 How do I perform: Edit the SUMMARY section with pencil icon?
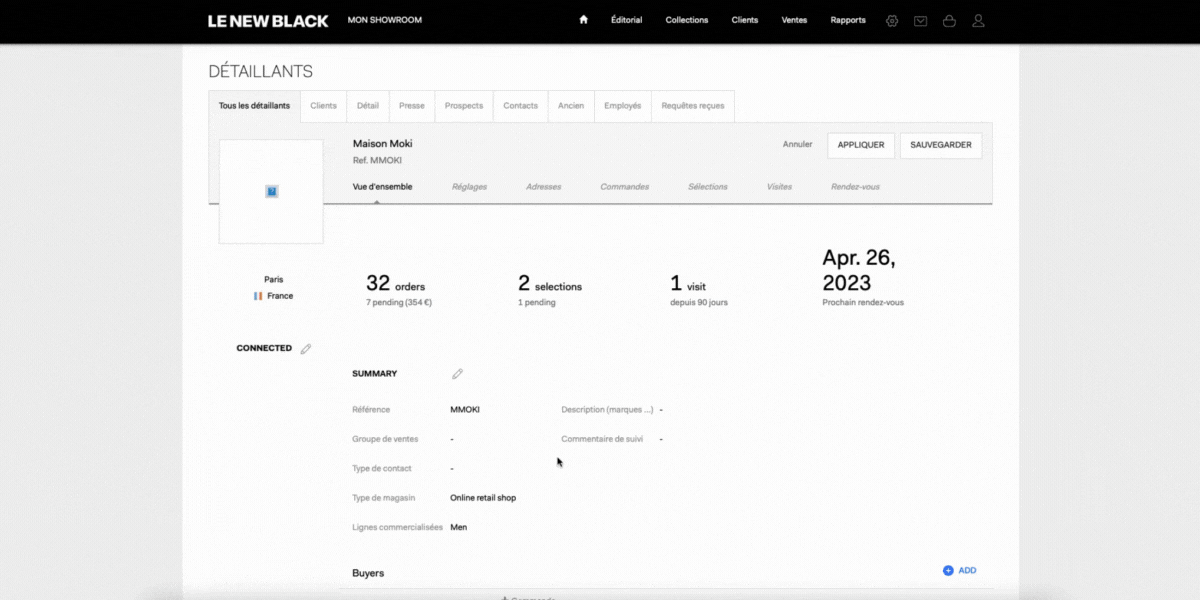click(457, 374)
